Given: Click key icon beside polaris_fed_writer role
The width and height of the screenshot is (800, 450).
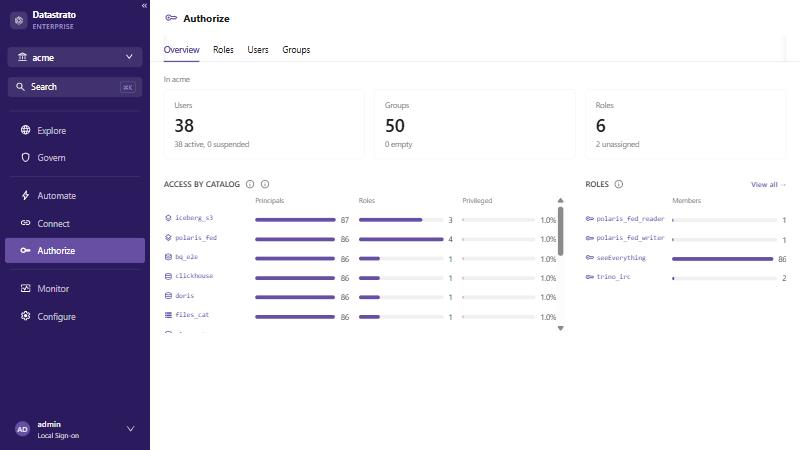Looking at the screenshot, I should (590, 238).
